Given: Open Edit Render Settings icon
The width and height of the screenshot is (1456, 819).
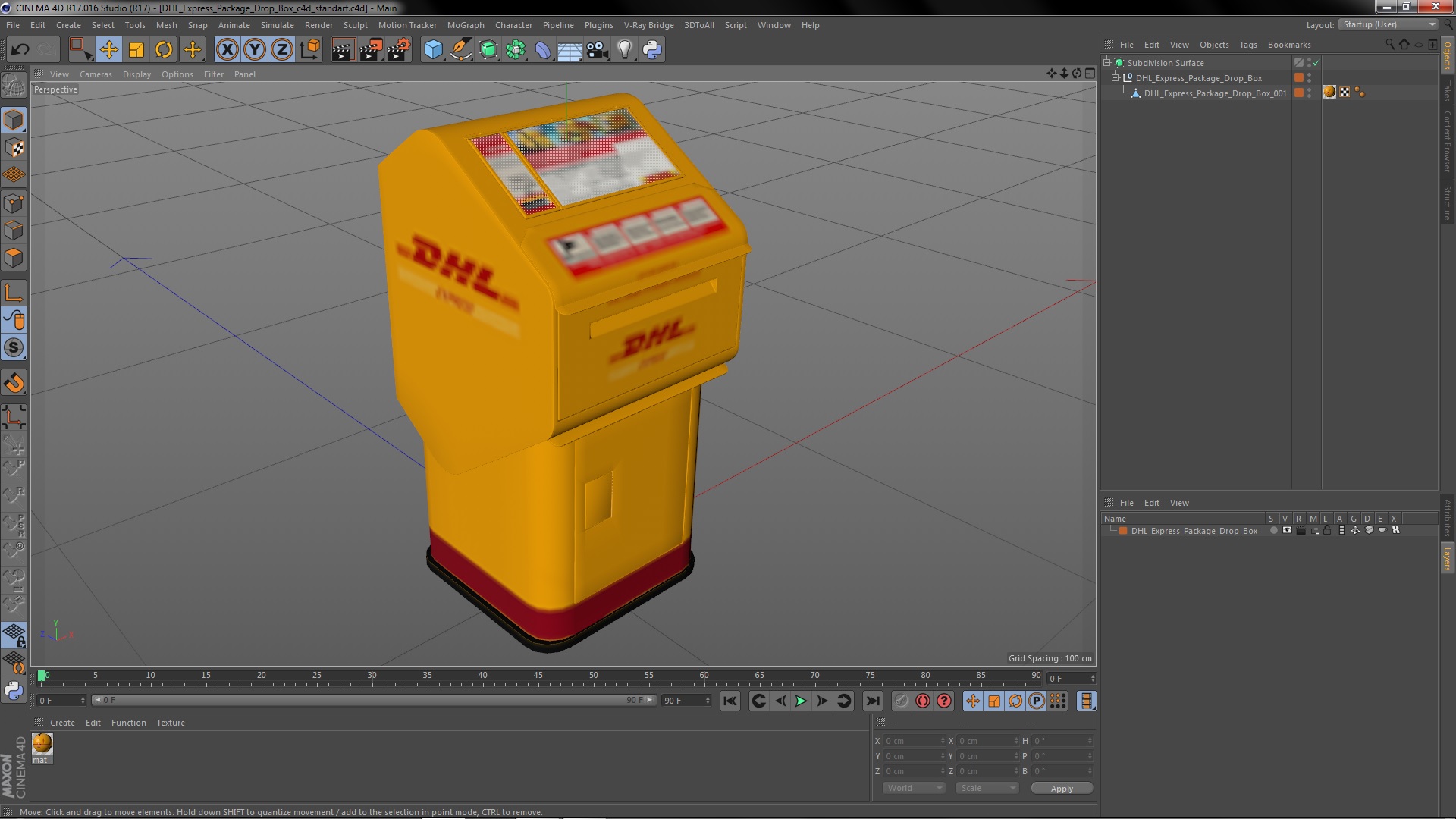Looking at the screenshot, I should pyautogui.click(x=398, y=50).
